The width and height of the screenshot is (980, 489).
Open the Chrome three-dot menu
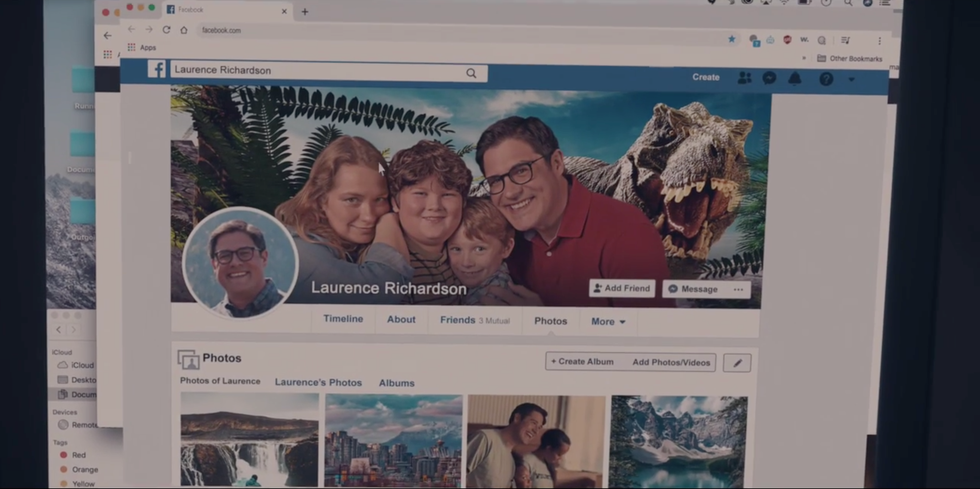(879, 41)
